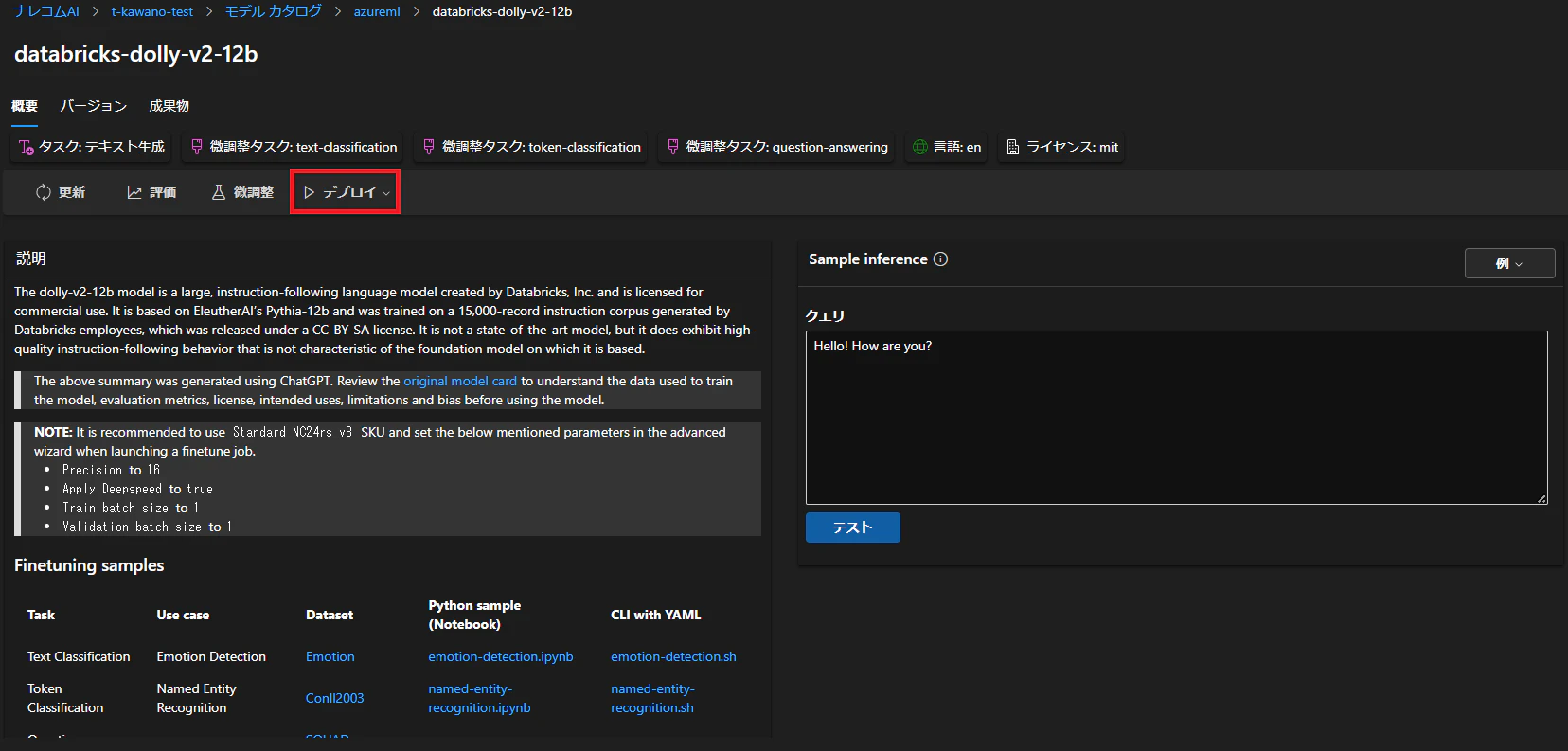Click the 言語: en tag label

(957, 147)
